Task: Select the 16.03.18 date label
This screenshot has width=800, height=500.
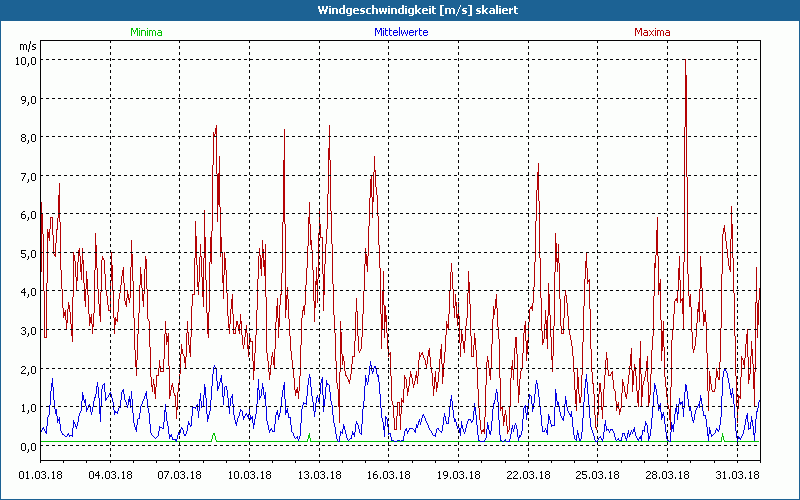Action: click(389, 474)
